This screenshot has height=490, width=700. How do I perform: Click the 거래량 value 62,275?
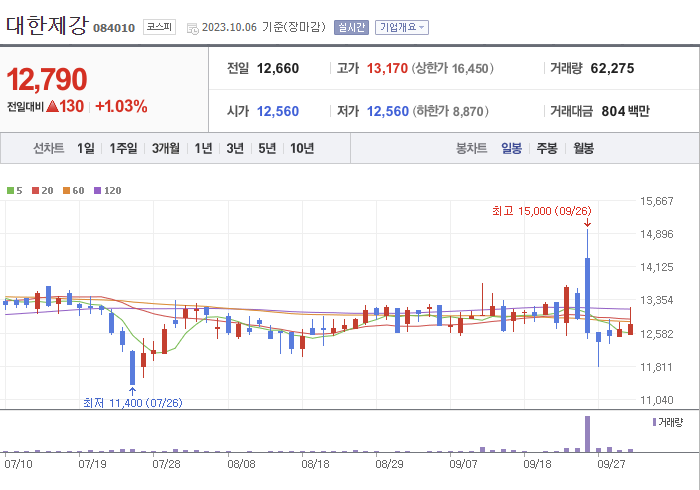coord(612,68)
